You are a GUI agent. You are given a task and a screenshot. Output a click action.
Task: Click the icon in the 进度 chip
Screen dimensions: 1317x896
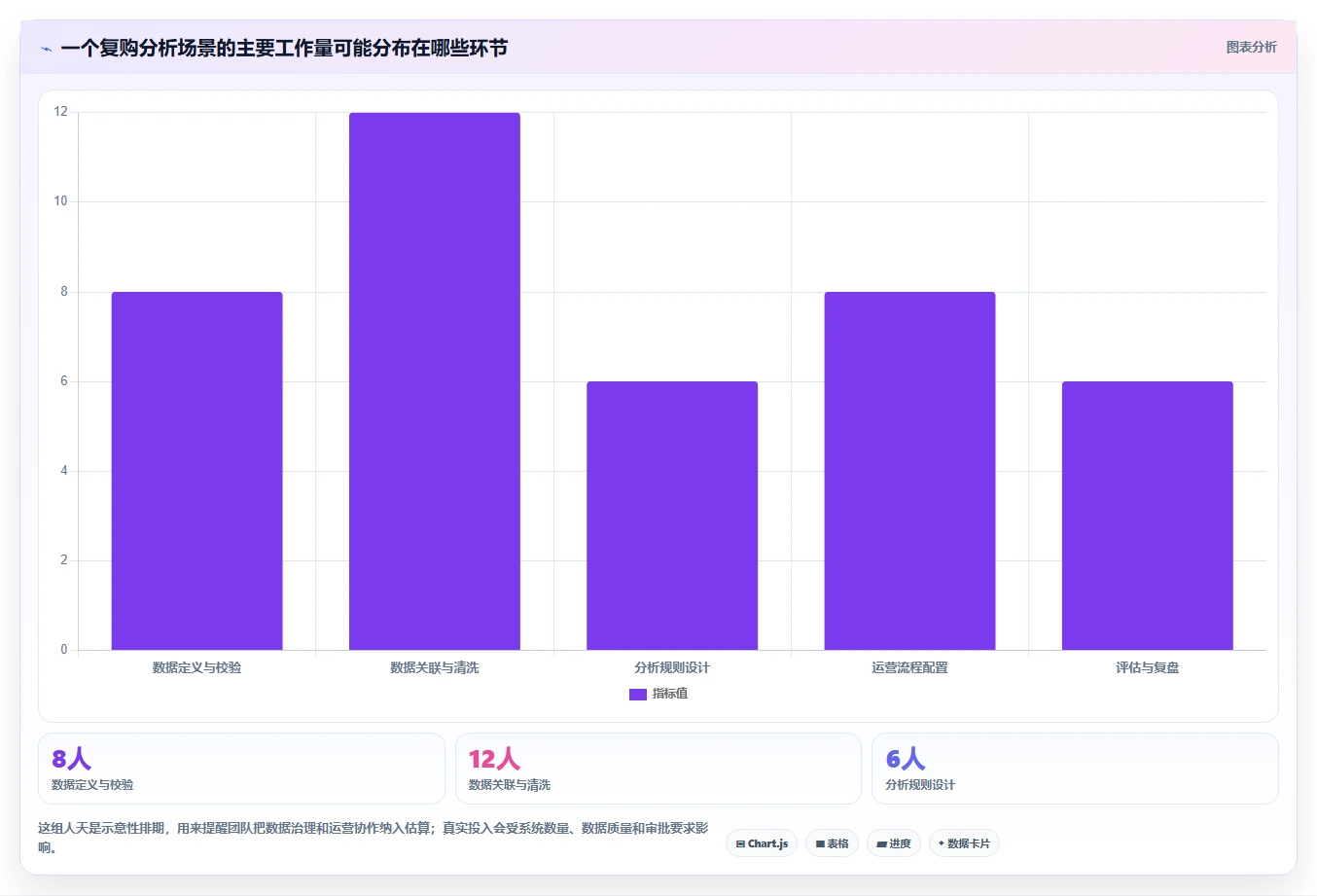coord(881,844)
